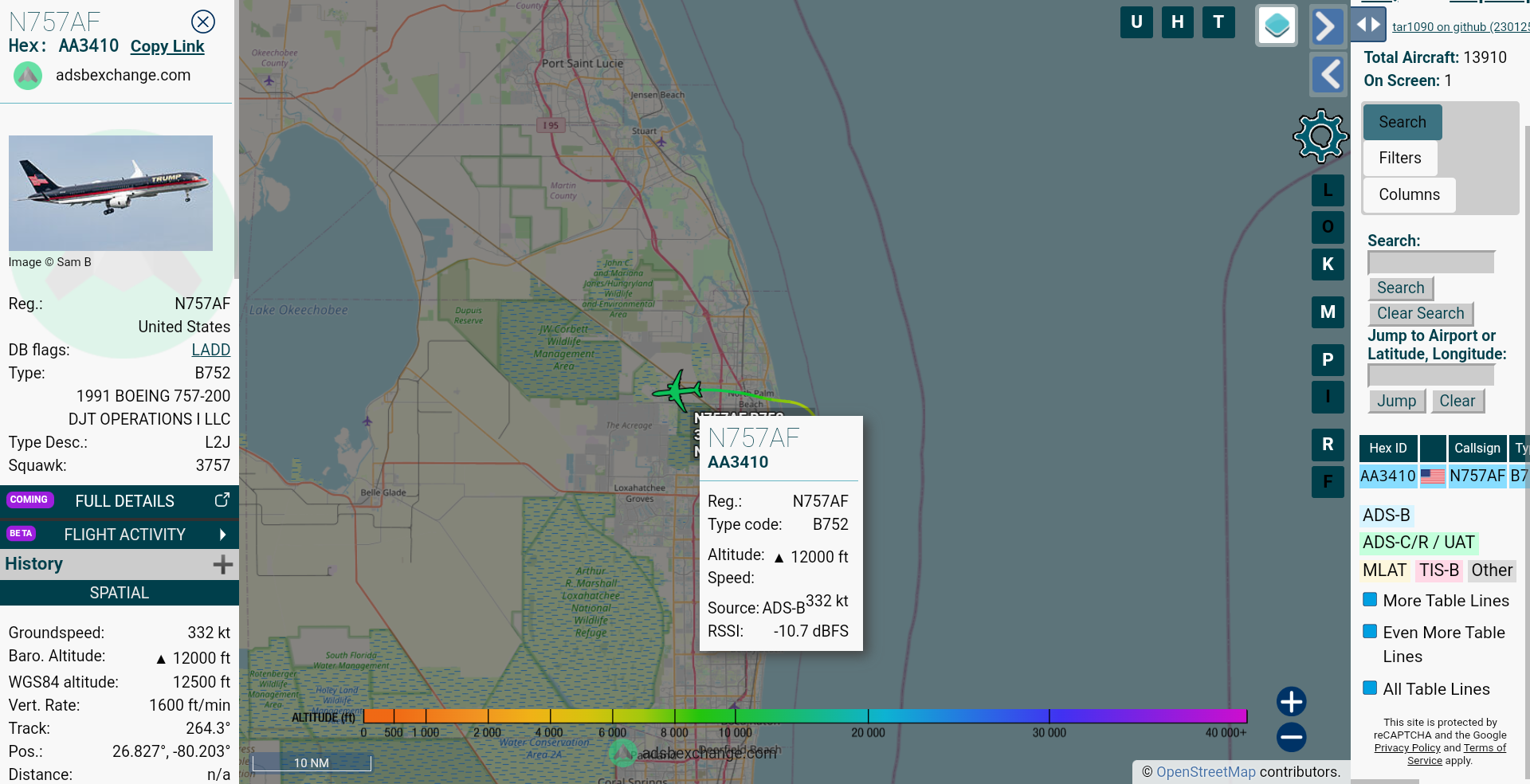Enable More Table Lines checkbox
This screenshot has width=1530, height=784.
pos(1370,599)
